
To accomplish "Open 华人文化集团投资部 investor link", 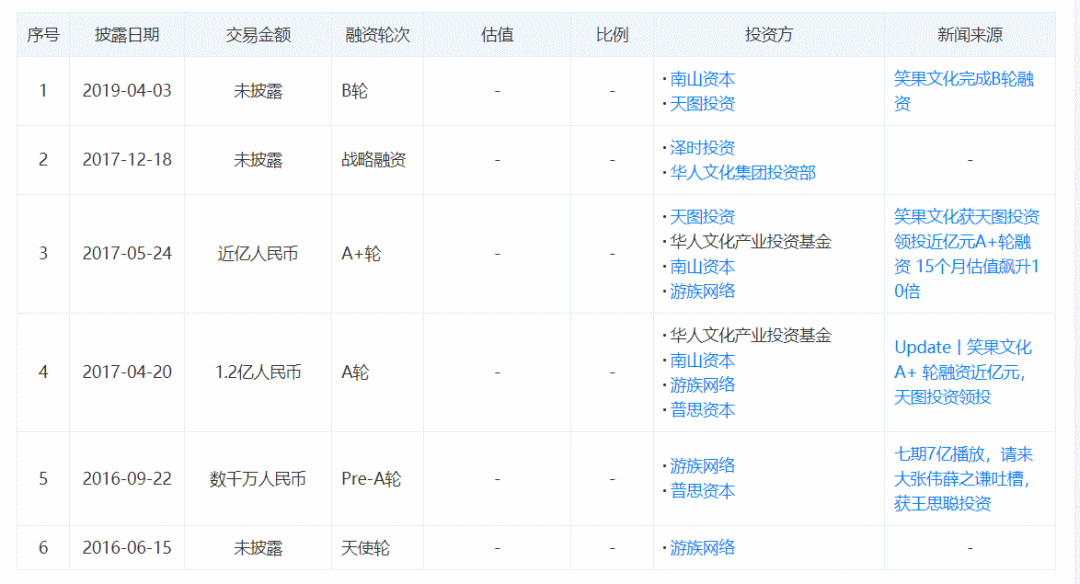I will (x=742, y=173).
